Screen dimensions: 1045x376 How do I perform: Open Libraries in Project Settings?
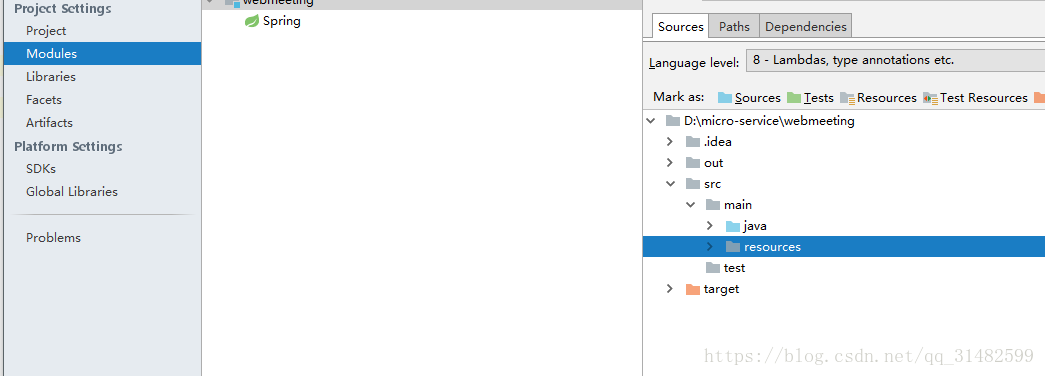click(51, 77)
